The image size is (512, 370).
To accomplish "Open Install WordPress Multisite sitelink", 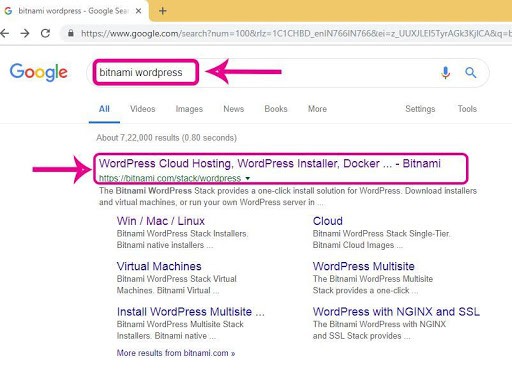I will point(190,312).
